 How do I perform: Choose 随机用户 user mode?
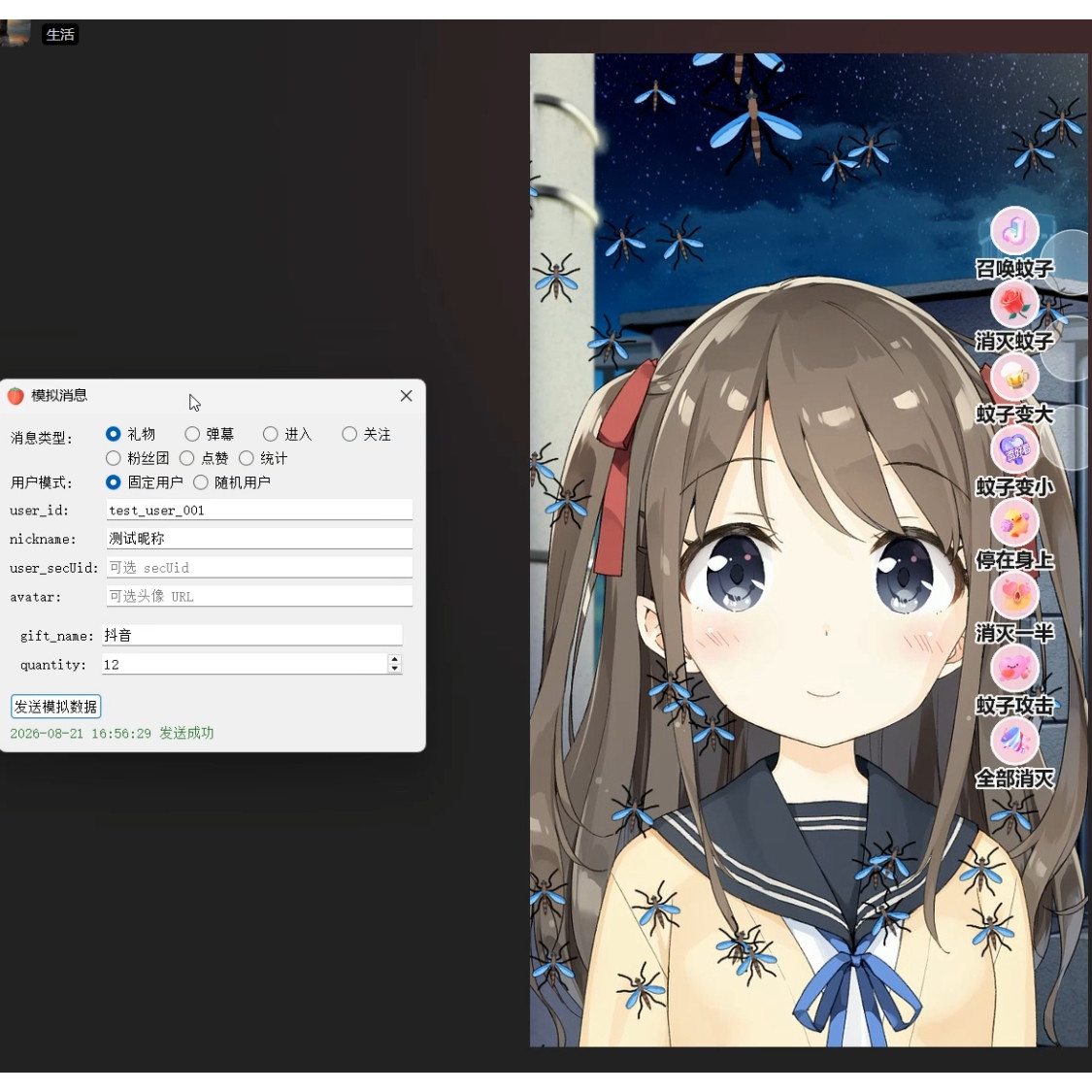tap(201, 481)
